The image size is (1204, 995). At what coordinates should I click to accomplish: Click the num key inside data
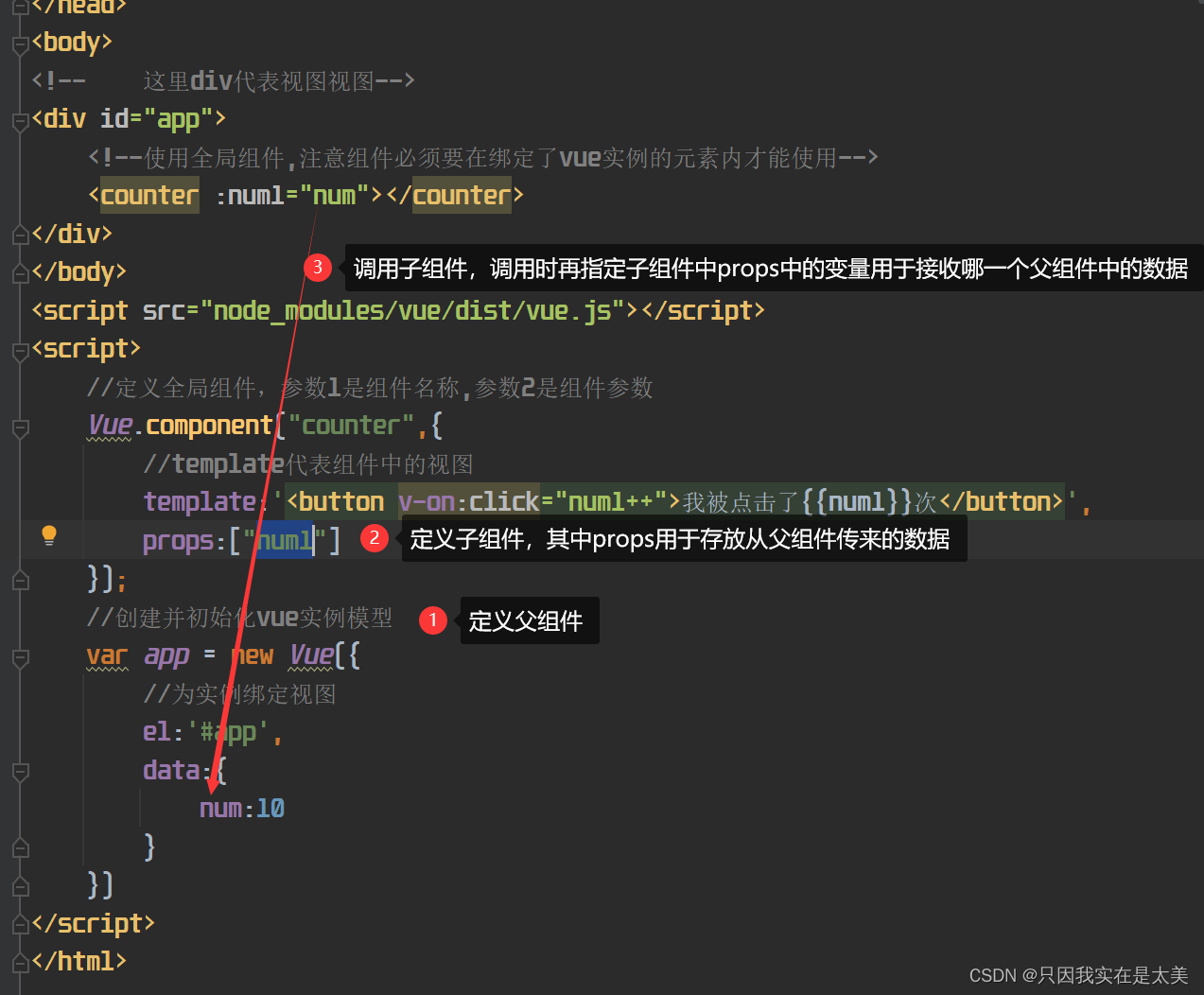tap(220, 809)
